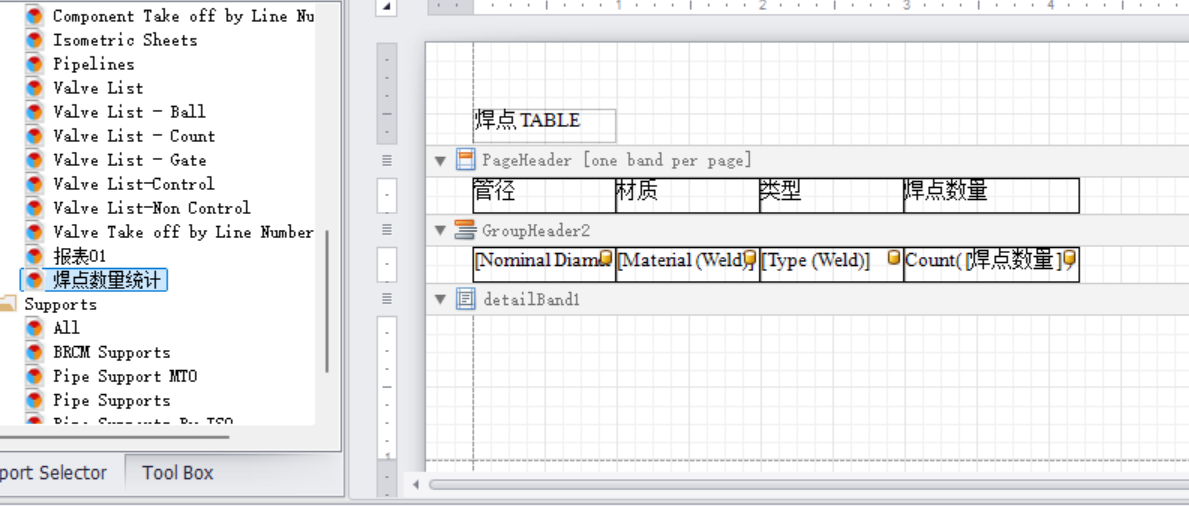
Task: Click the Valve List-Control icon
Action: coord(34,184)
